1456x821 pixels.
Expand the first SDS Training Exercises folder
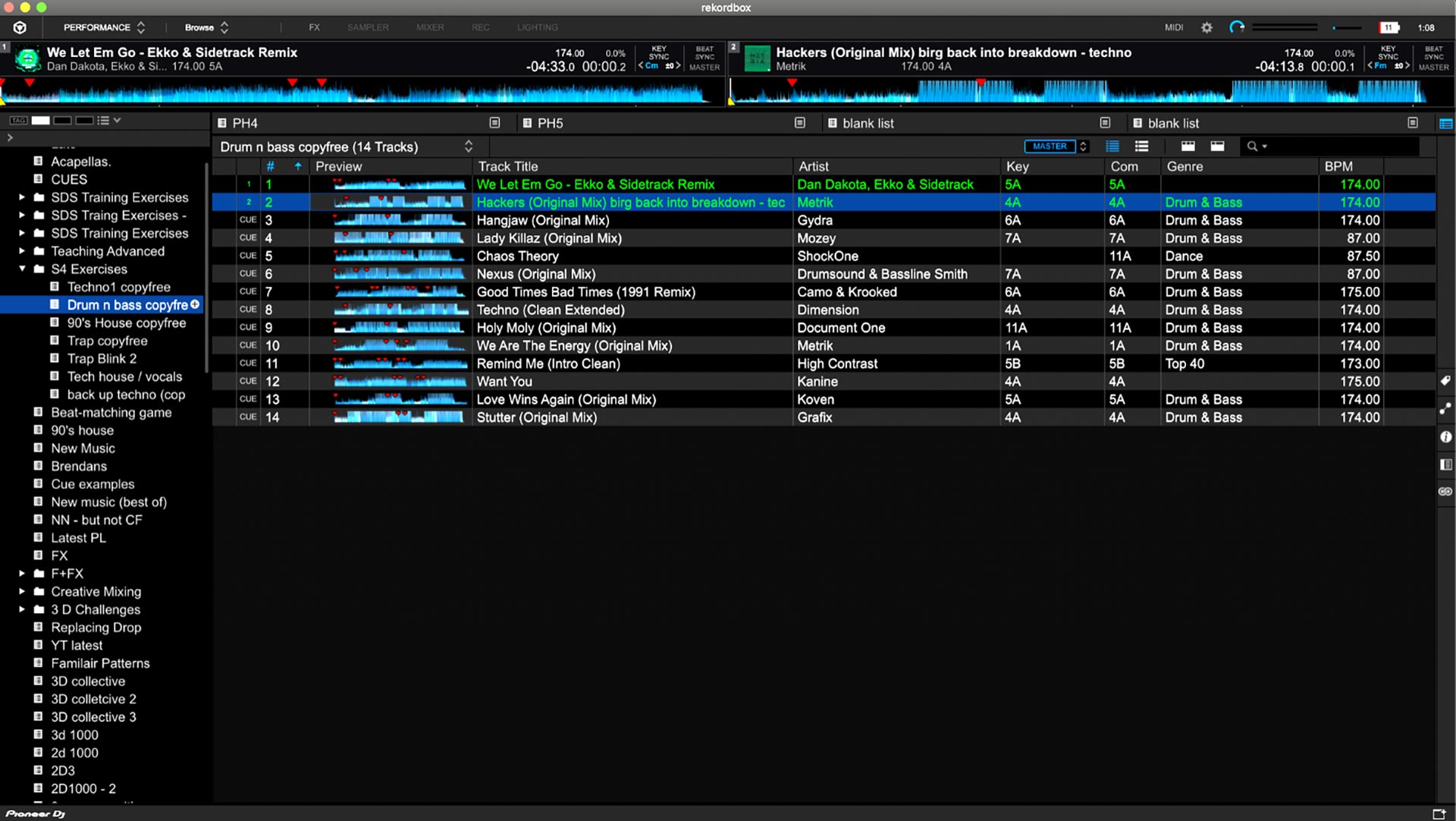pyautogui.click(x=22, y=197)
